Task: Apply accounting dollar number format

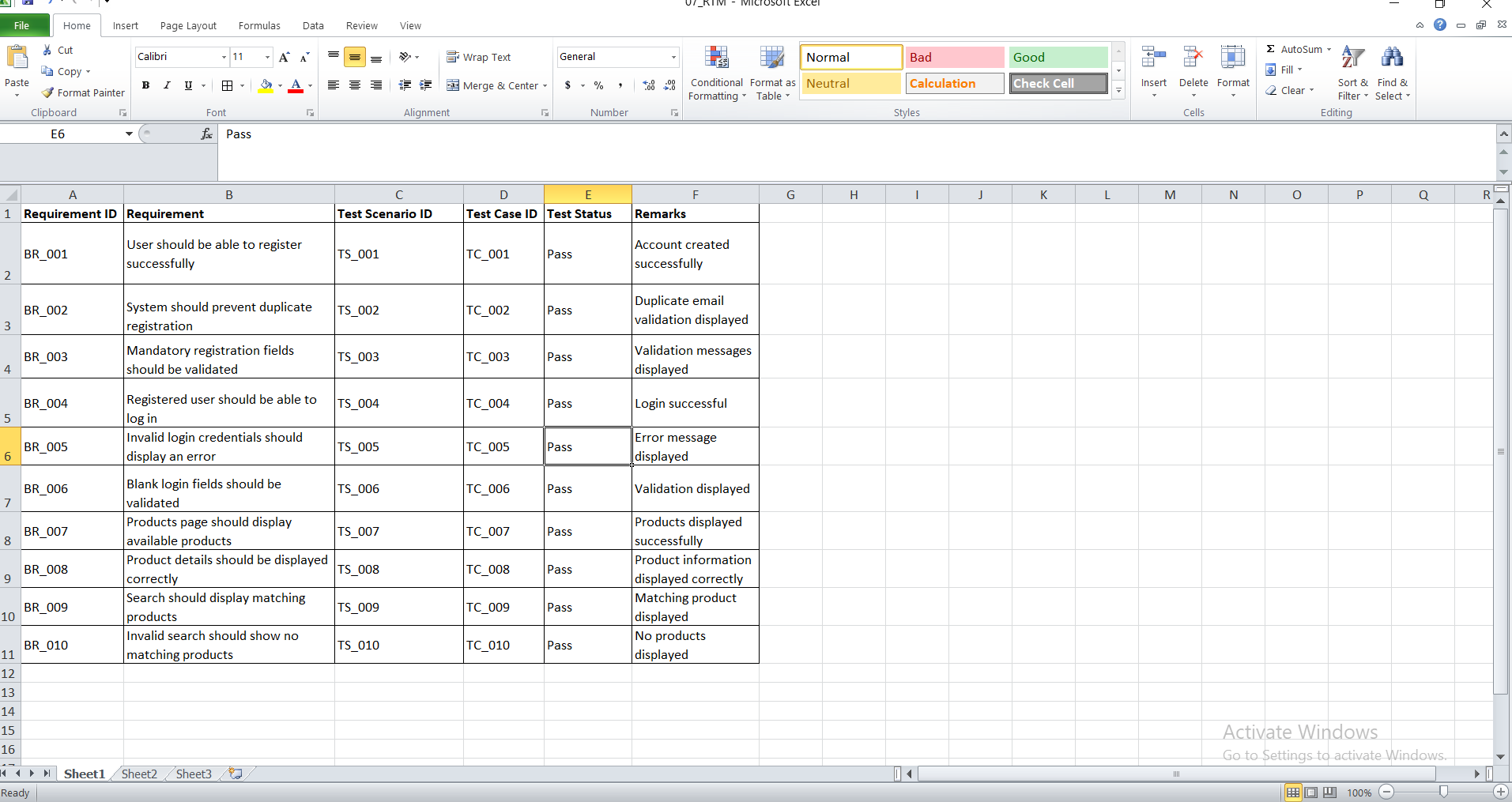Action: coord(567,85)
